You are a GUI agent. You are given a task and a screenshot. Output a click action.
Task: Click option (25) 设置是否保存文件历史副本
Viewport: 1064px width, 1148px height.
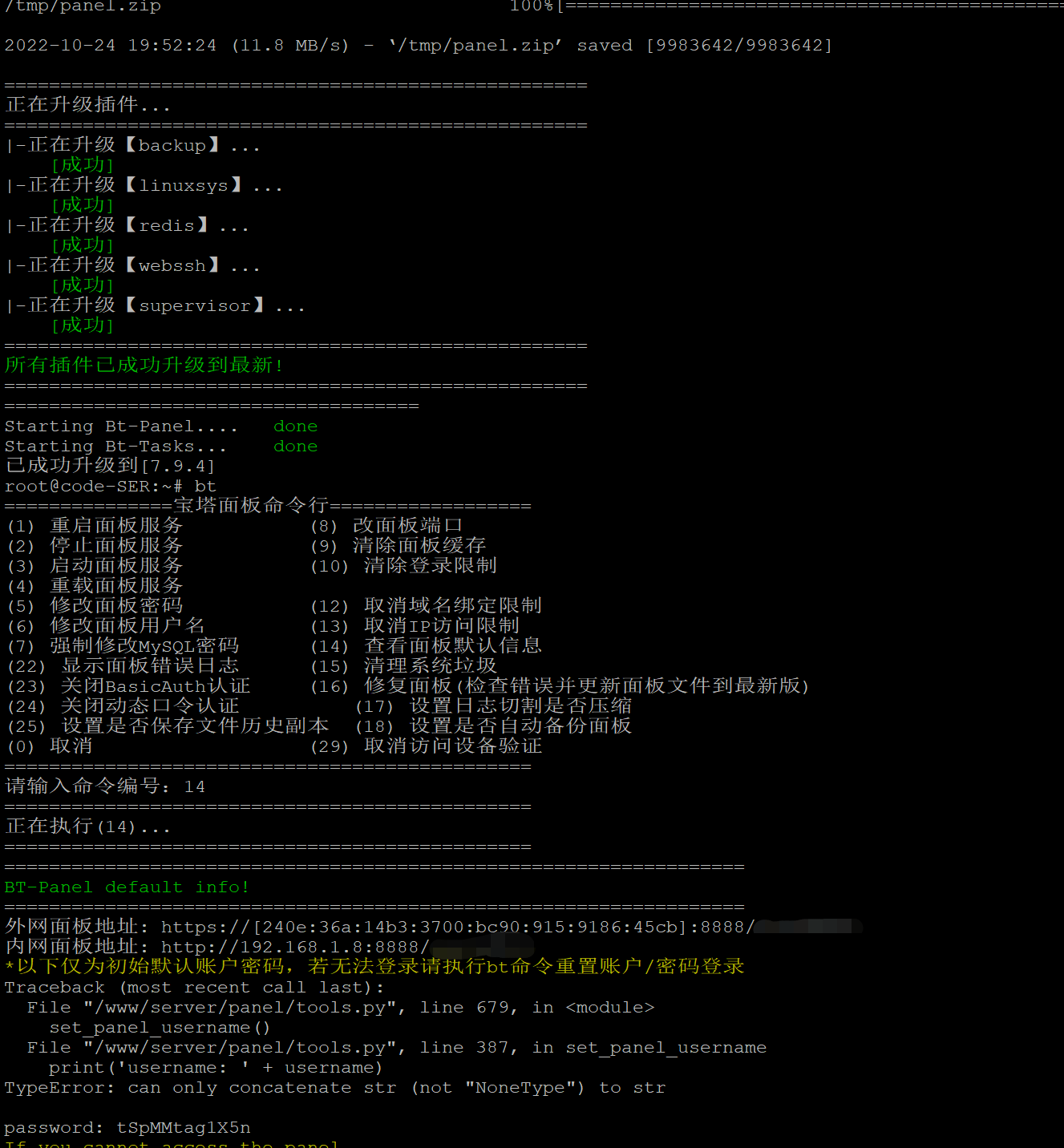coord(168,726)
